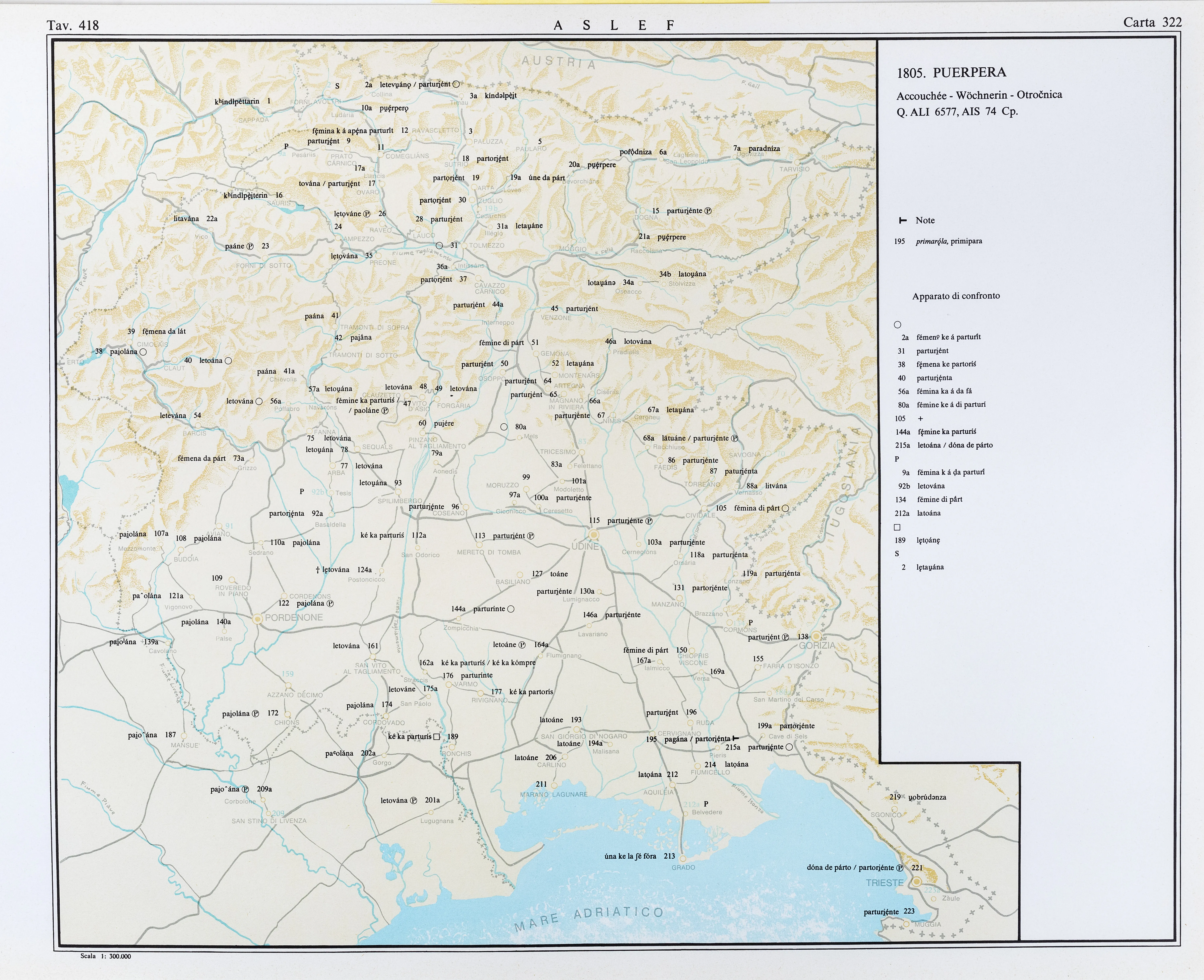Click the Trieste city marker

(917, 882)
